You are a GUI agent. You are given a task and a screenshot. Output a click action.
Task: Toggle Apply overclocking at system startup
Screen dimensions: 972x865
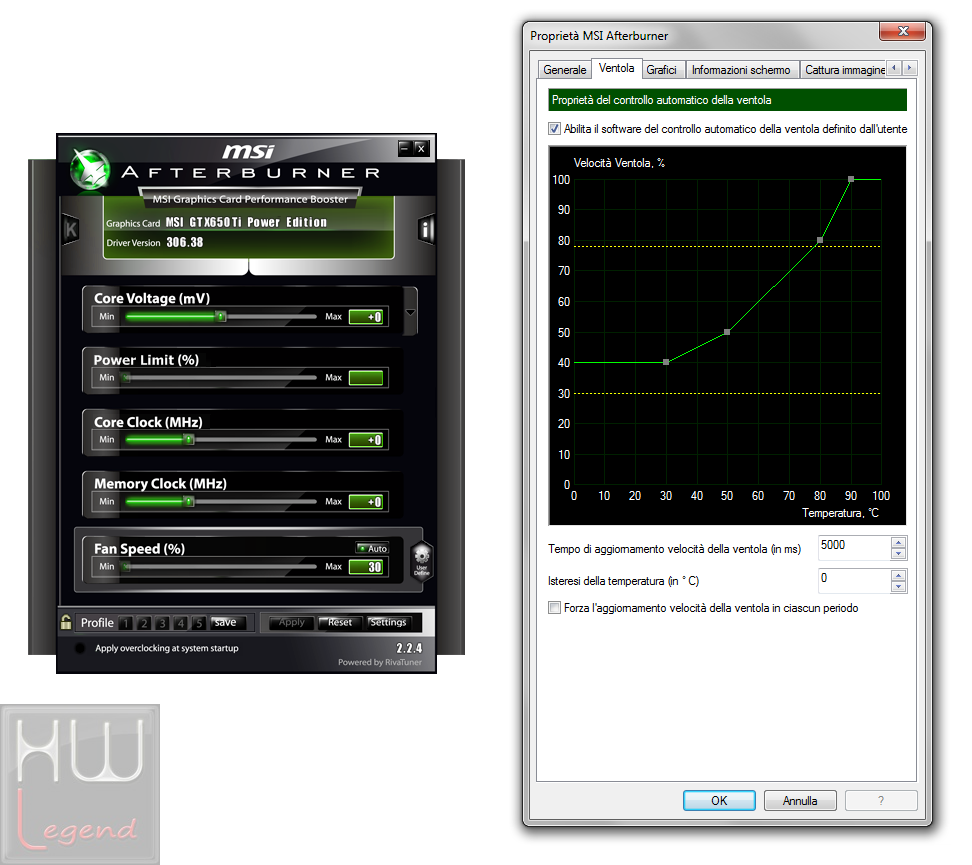[79, 648]
